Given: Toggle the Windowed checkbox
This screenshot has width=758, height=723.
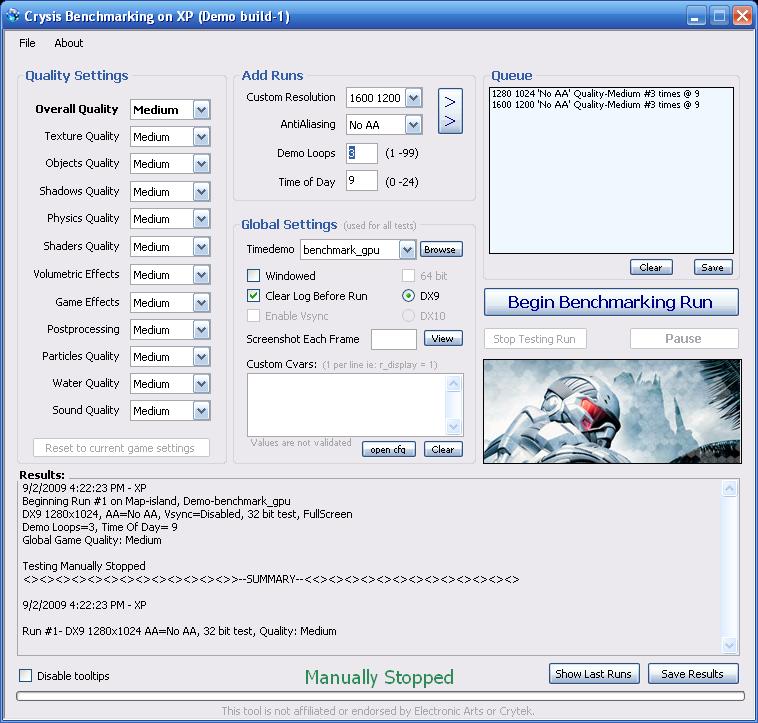Looking at the screenshot, I should click(x=253, y=275).
